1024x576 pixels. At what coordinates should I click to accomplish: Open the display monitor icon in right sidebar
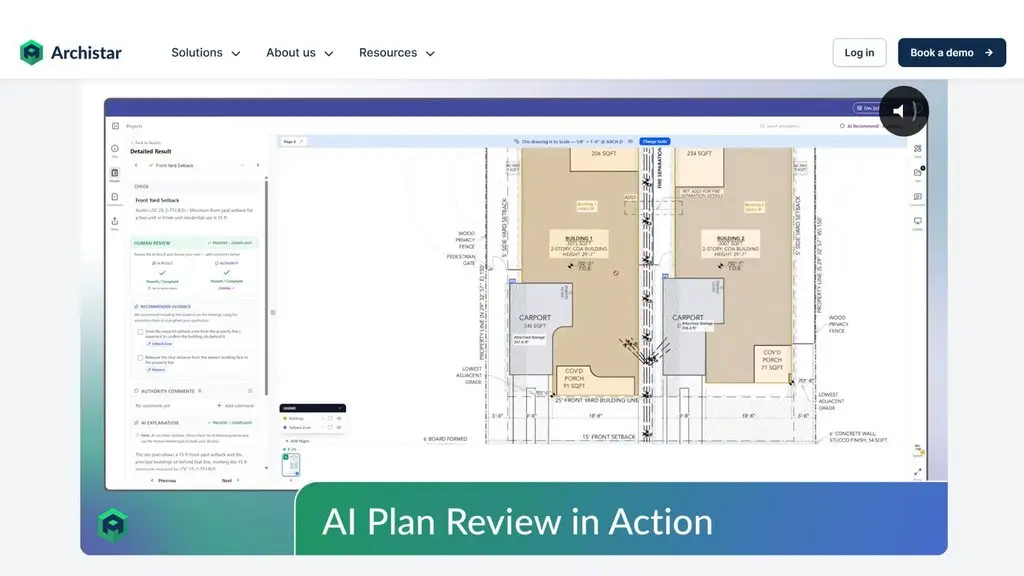[x=918, y=222]
